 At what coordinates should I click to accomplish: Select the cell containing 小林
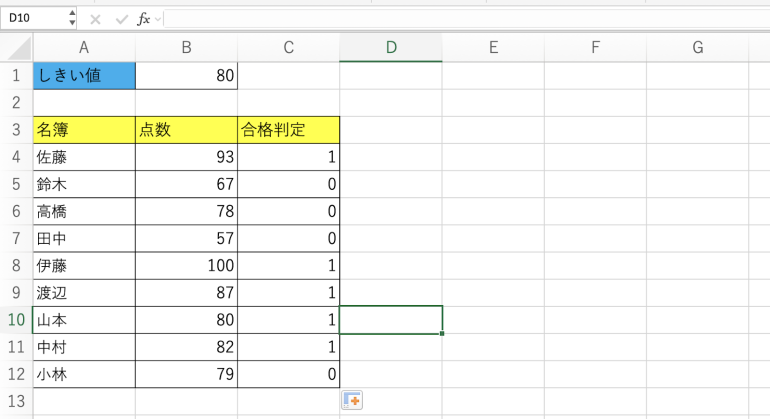coord(84,374)
